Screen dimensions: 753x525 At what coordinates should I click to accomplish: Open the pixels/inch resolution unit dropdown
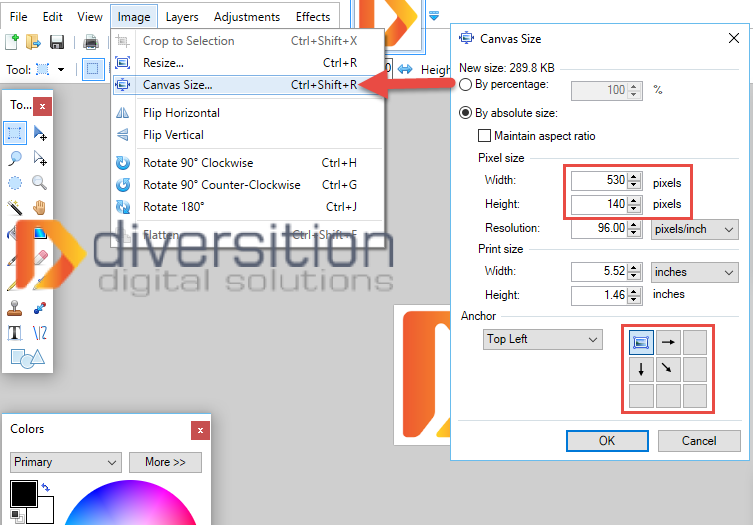(x=694, y=229)
